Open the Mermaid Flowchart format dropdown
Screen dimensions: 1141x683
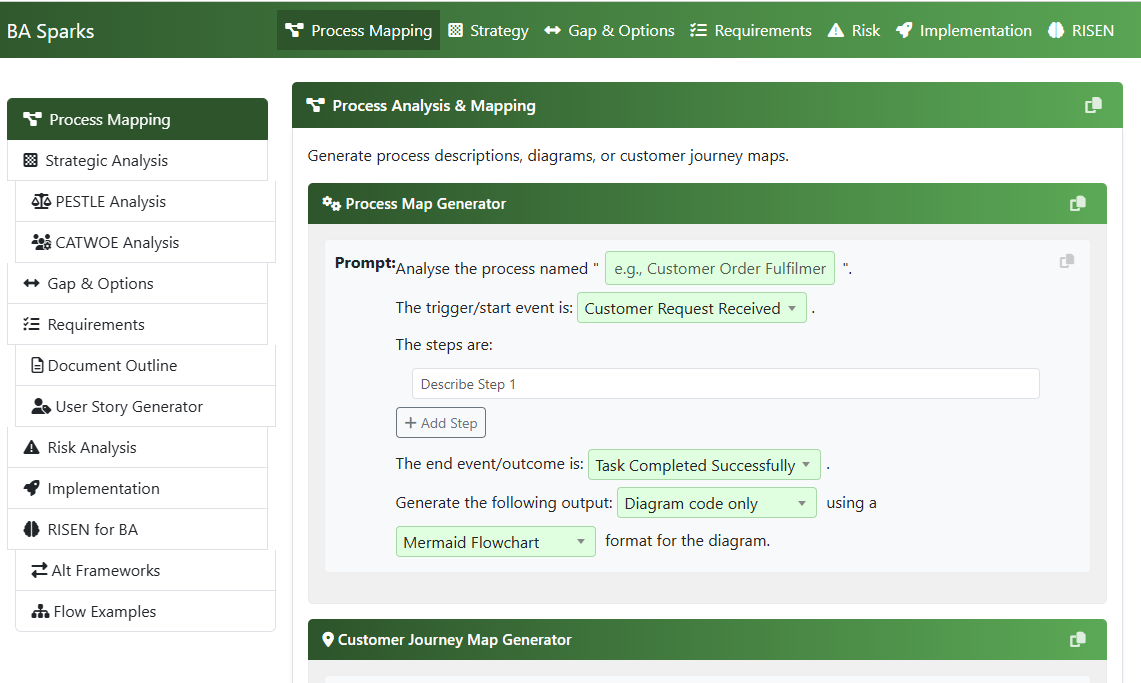(496, 542)
